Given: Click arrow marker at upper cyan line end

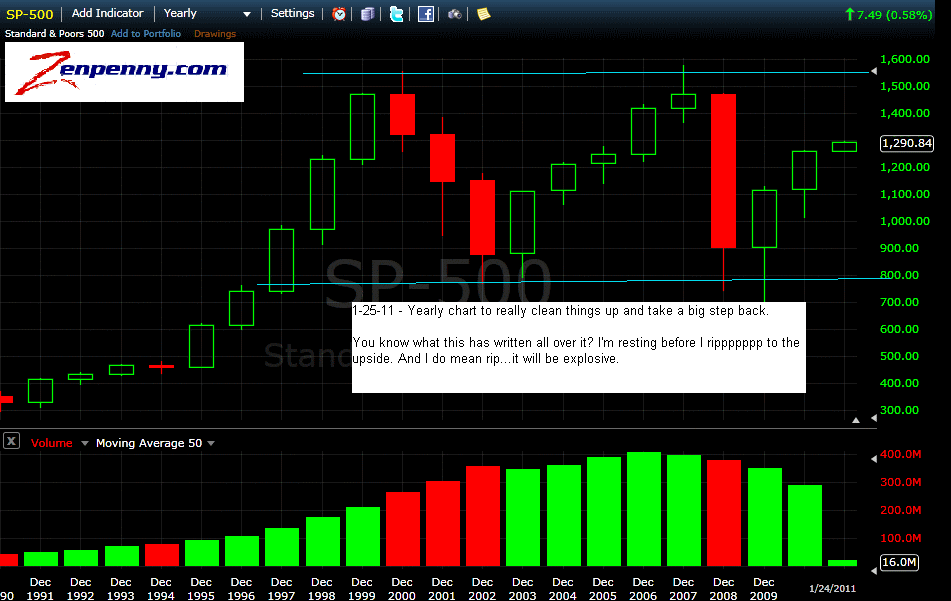Looking at the screenshot, I should (x=874, y=72).
